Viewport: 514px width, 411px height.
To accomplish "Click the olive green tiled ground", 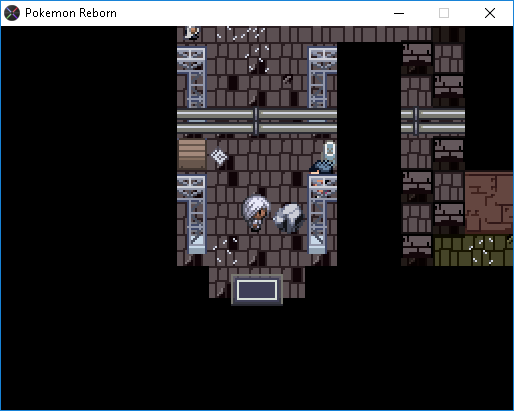I will click(473, 251).
